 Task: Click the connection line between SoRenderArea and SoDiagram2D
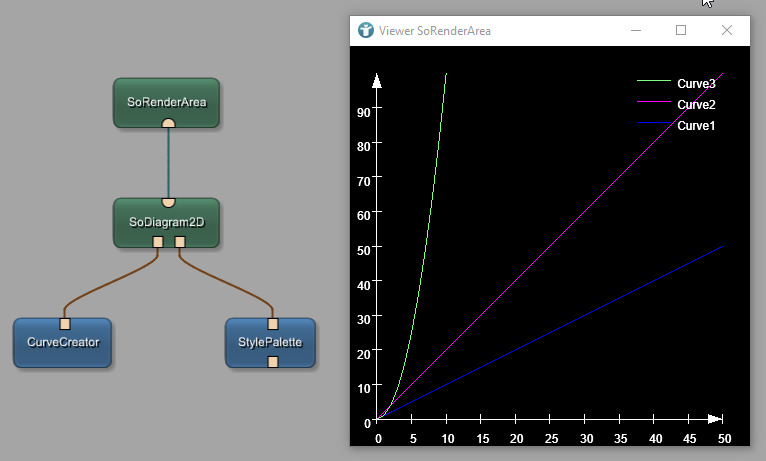pos(169,163)
